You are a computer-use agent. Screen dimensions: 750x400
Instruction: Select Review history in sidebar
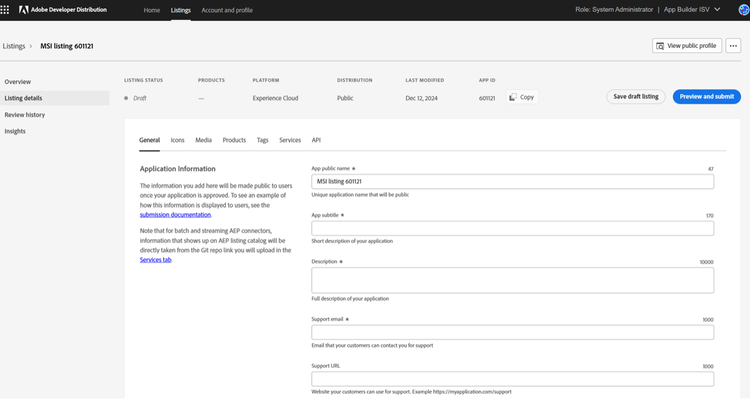tap(25, 115)
